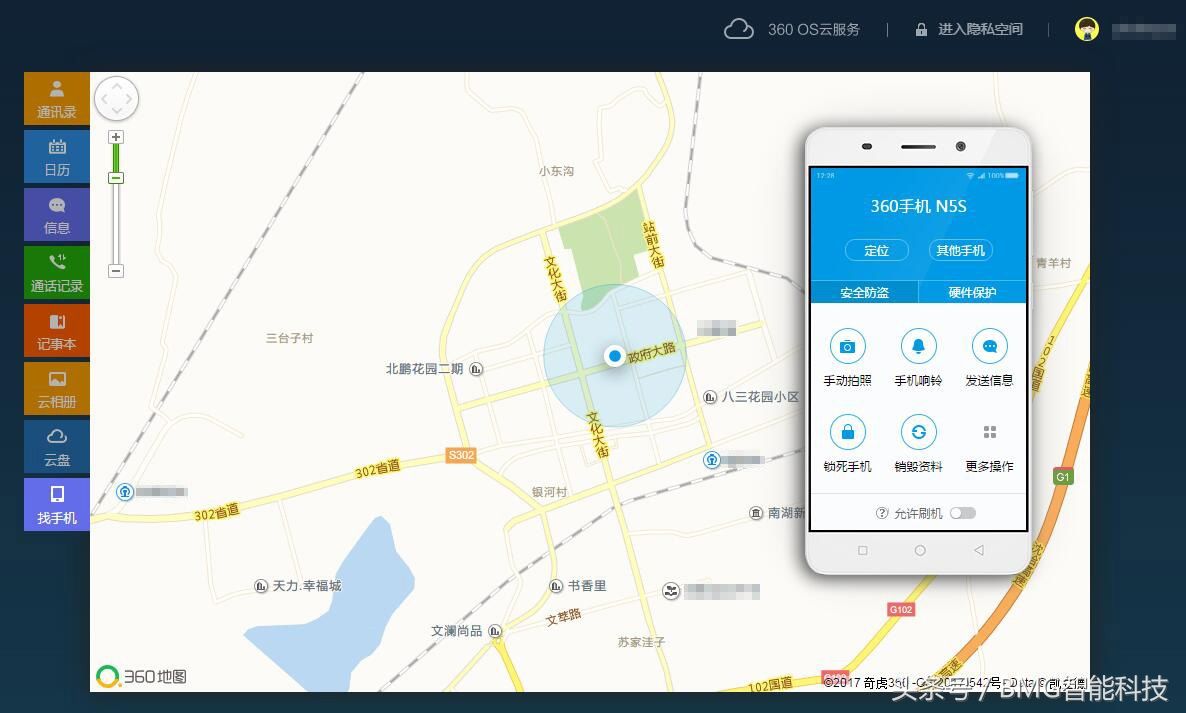Screen dimensions: 1186x713
Task: Click the 银河村 map label
Action: pos(549,492)
